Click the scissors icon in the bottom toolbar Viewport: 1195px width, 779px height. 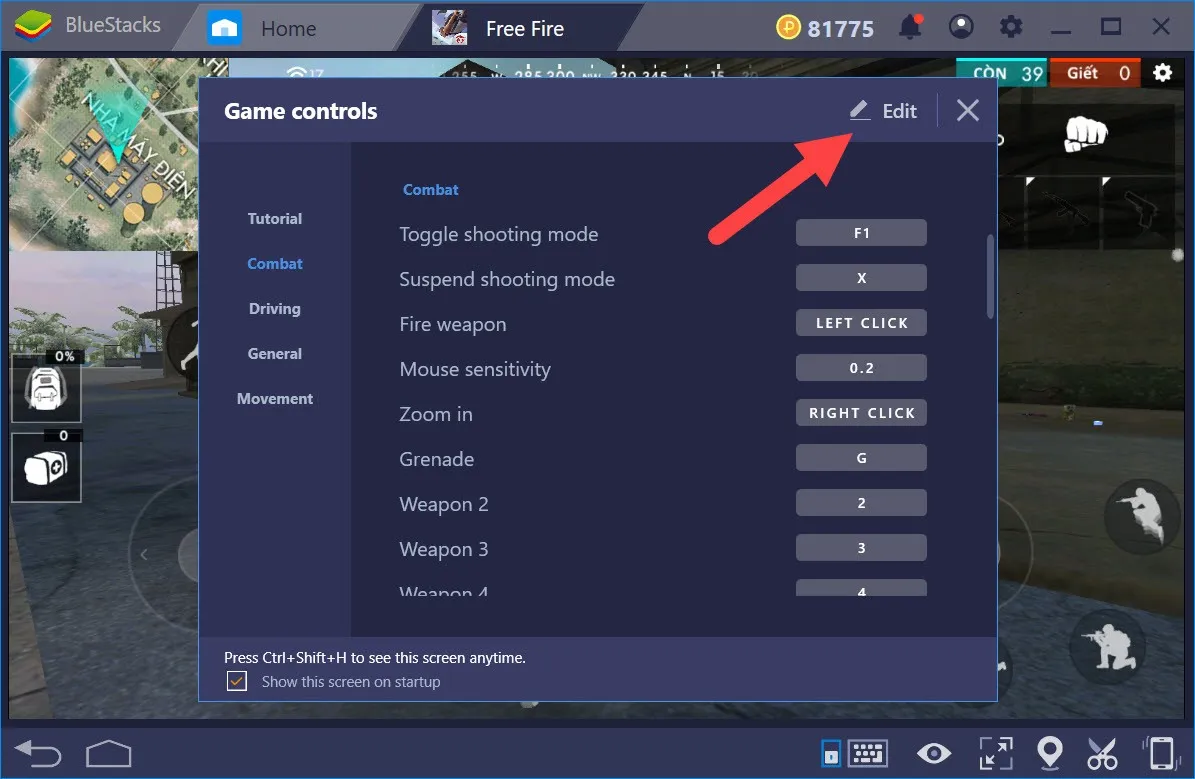[1101, 752]
